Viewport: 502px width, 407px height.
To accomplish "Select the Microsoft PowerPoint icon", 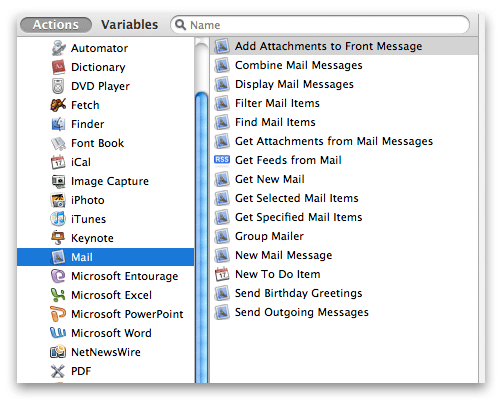I will [x=58, y=314].
